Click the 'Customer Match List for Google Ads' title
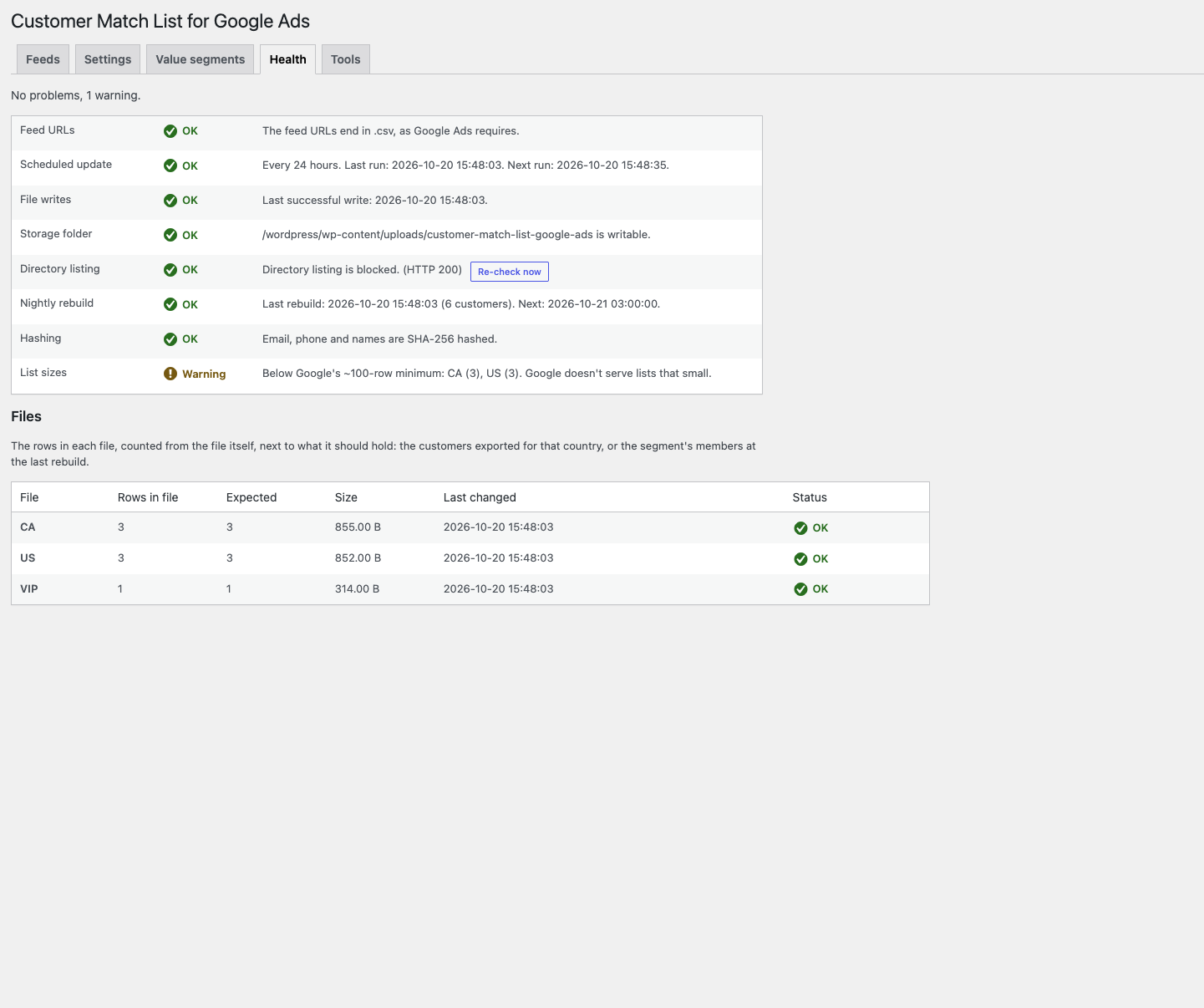This screenshot has width=1204, height=1008. pos(160,21)
